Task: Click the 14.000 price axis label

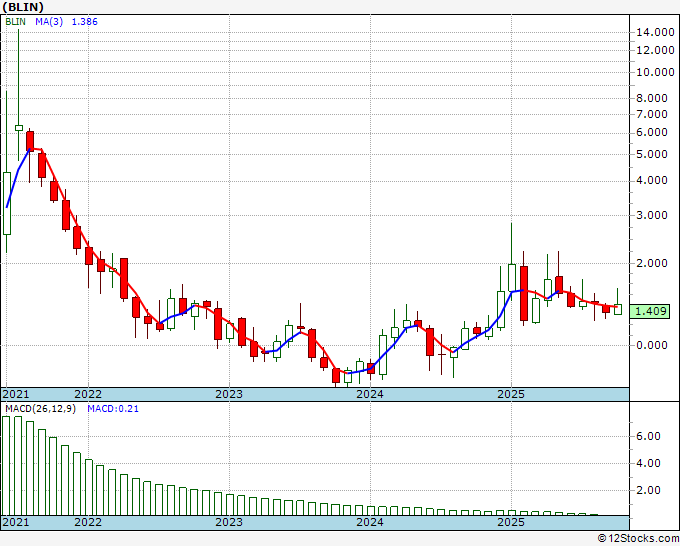Action: pos(652,32)
